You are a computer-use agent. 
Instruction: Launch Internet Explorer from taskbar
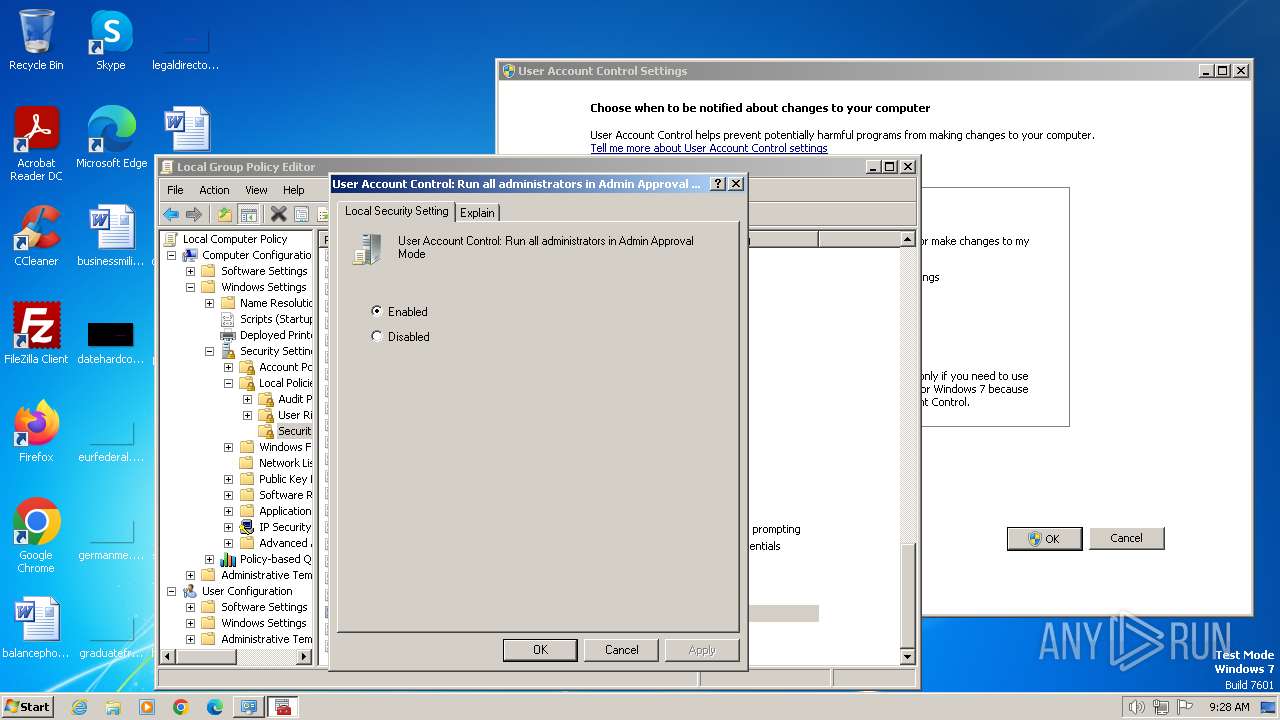tap(79, 707)
